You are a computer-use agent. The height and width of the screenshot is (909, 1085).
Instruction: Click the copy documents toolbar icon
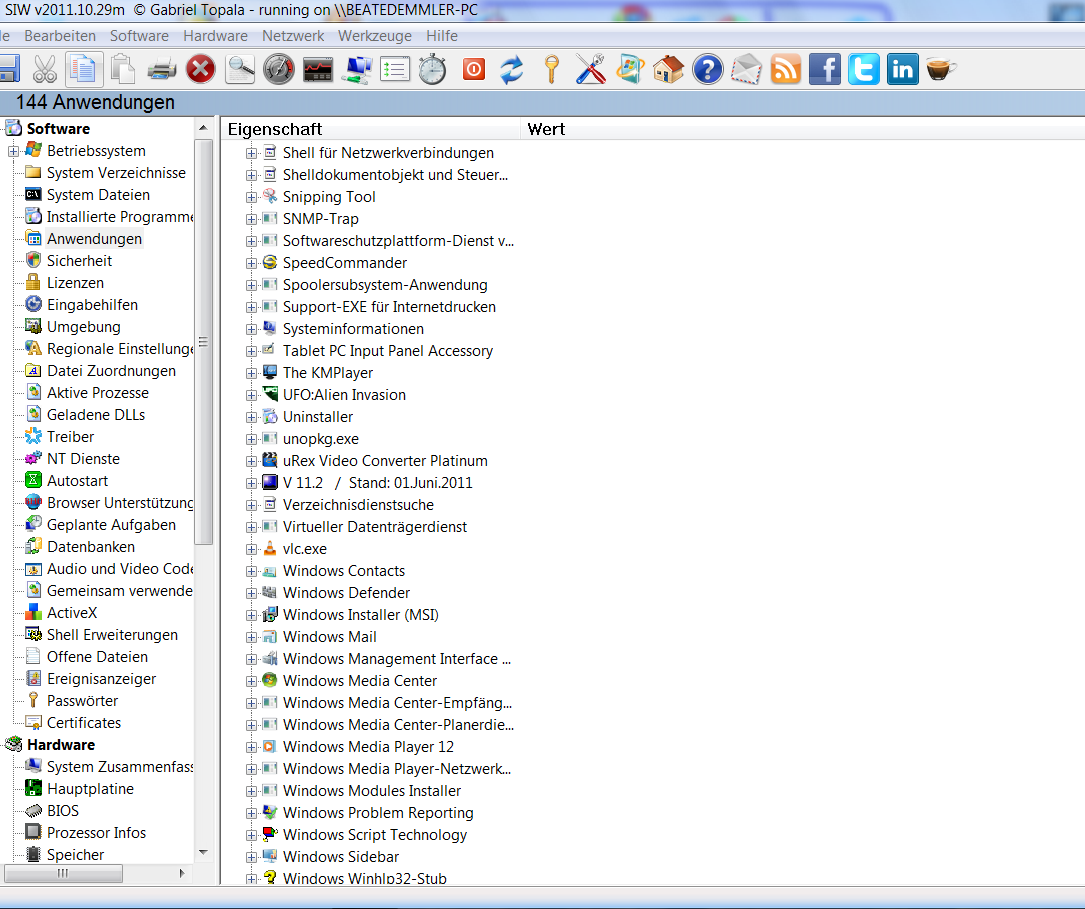point(84,69)
